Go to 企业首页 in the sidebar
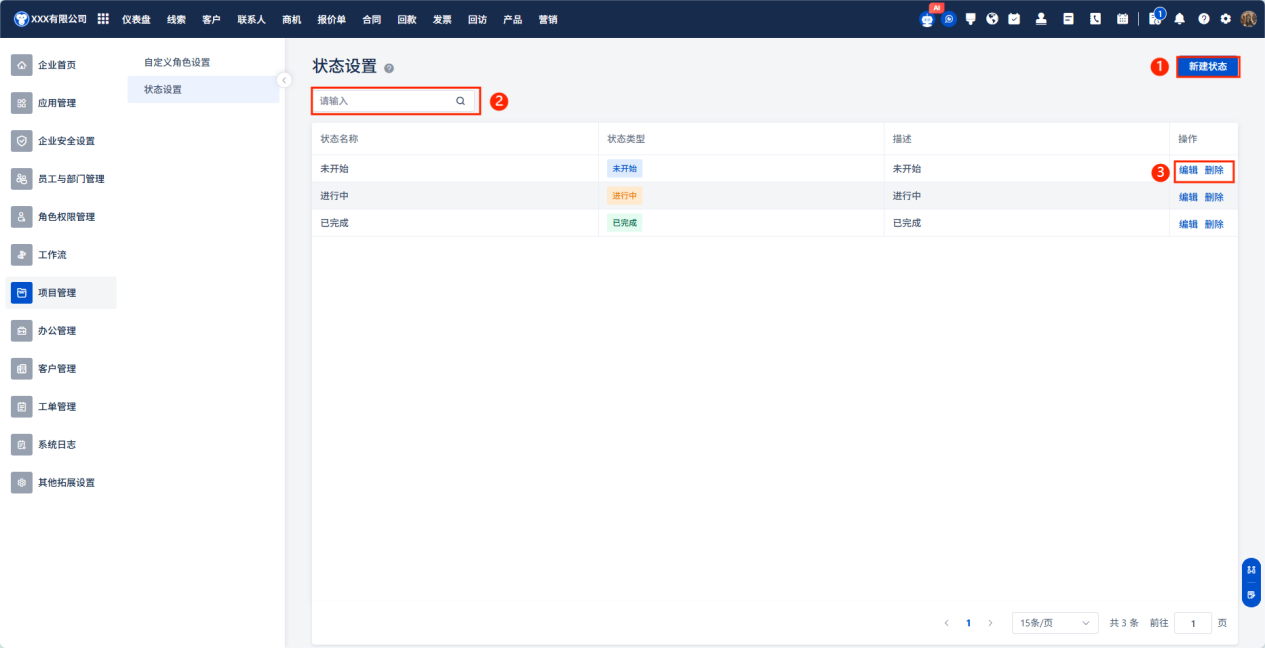Screen dimensions: 1265x648 tap(60, 65)
